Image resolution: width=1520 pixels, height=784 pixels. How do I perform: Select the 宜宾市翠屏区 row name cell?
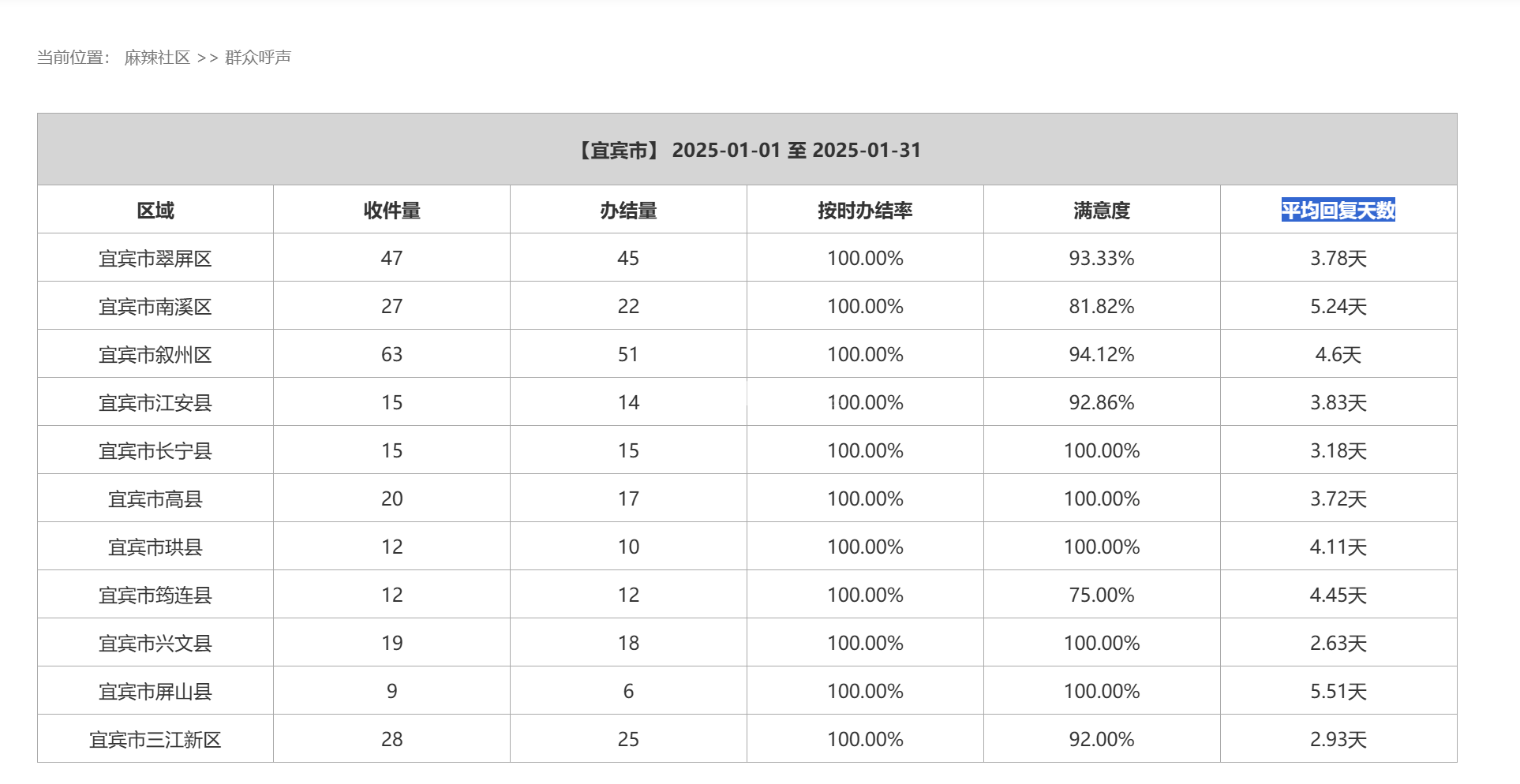[x=155, y=259]
